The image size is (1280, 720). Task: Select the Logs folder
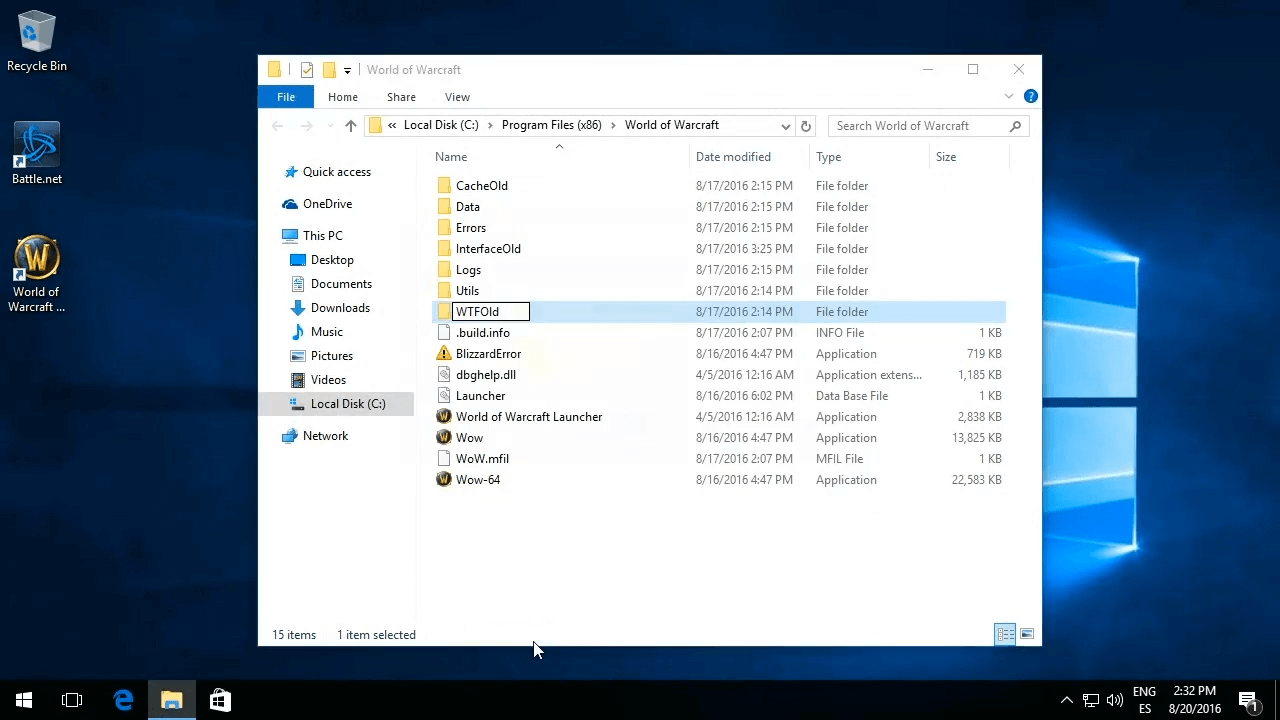[468, 270]
